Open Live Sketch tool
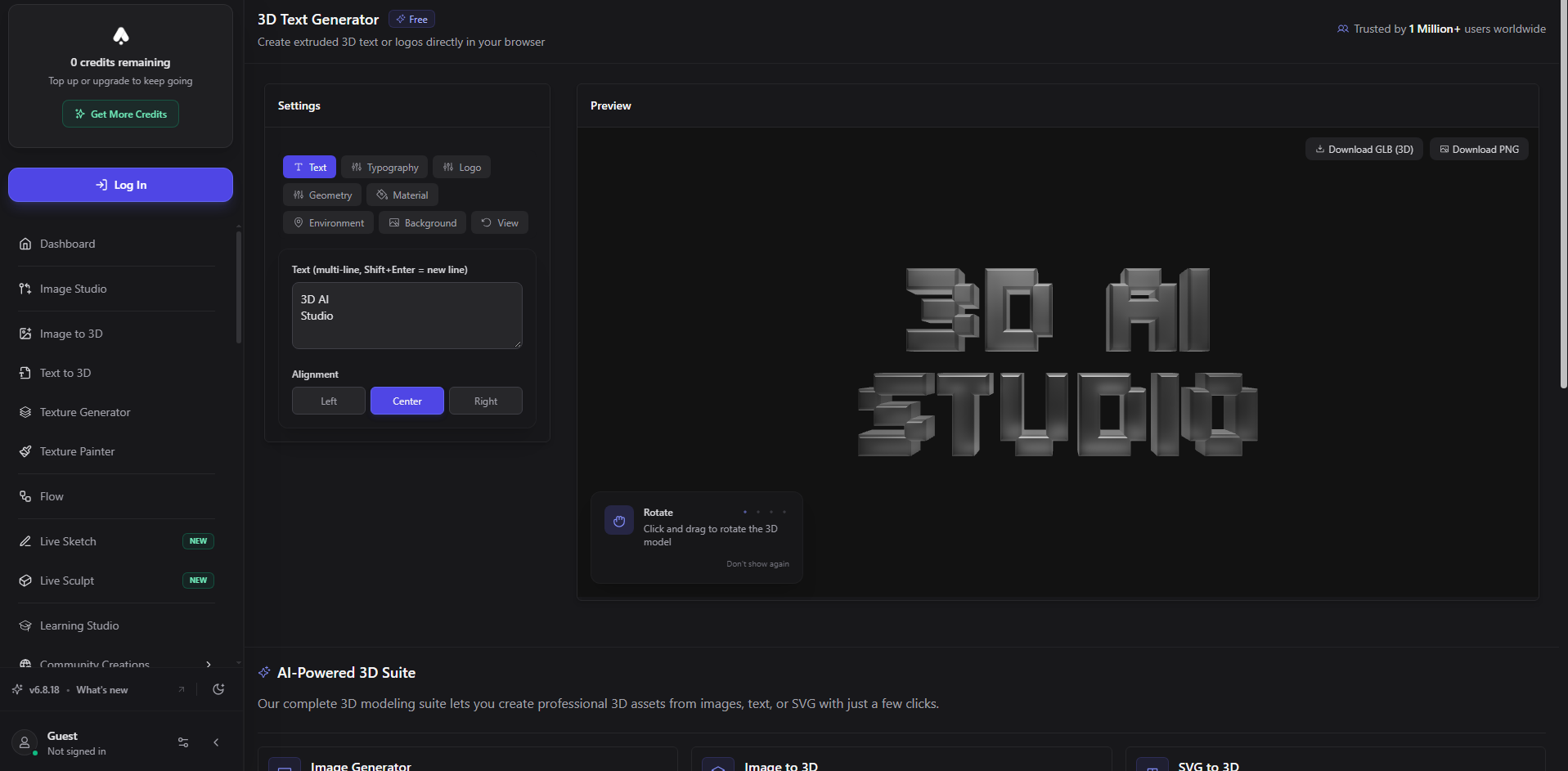Image resolution: width=1568 pixels, height=771 pixels. coord(117,541)
